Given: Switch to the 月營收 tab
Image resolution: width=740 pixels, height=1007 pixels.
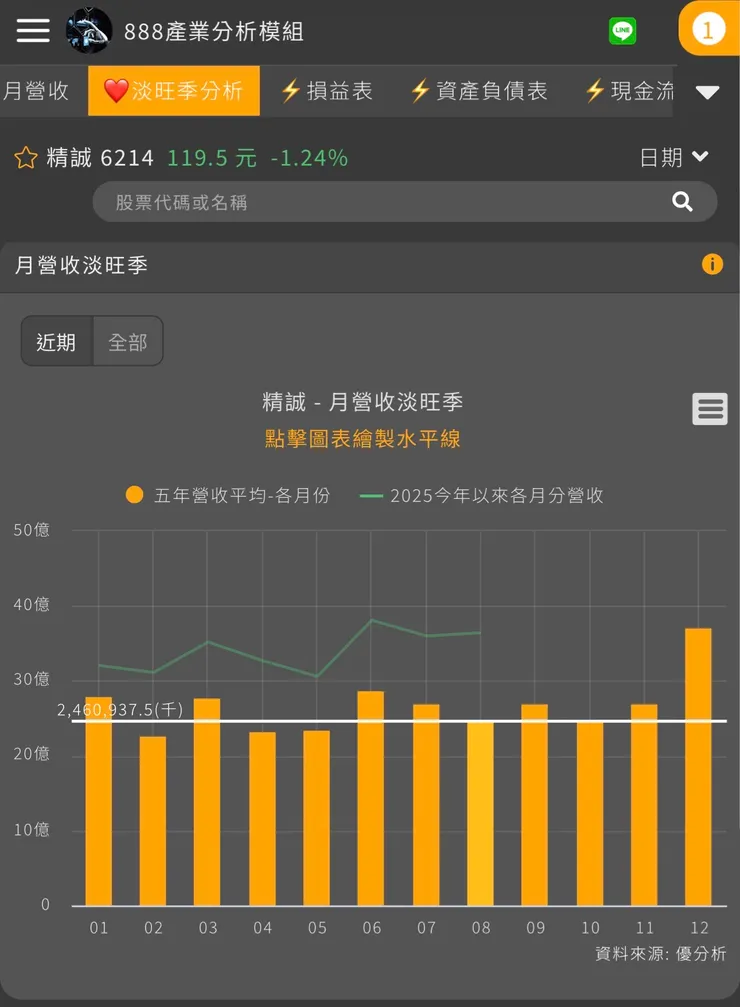Looking at the screenshot, I should click(x=36, y=91).
